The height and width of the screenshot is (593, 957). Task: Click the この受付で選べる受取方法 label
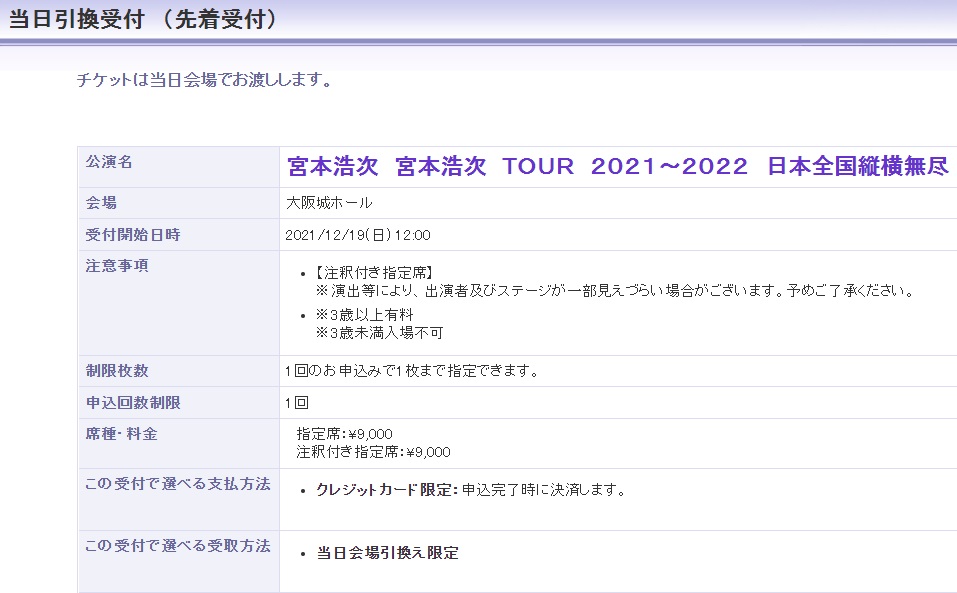[x=178, y=546]
